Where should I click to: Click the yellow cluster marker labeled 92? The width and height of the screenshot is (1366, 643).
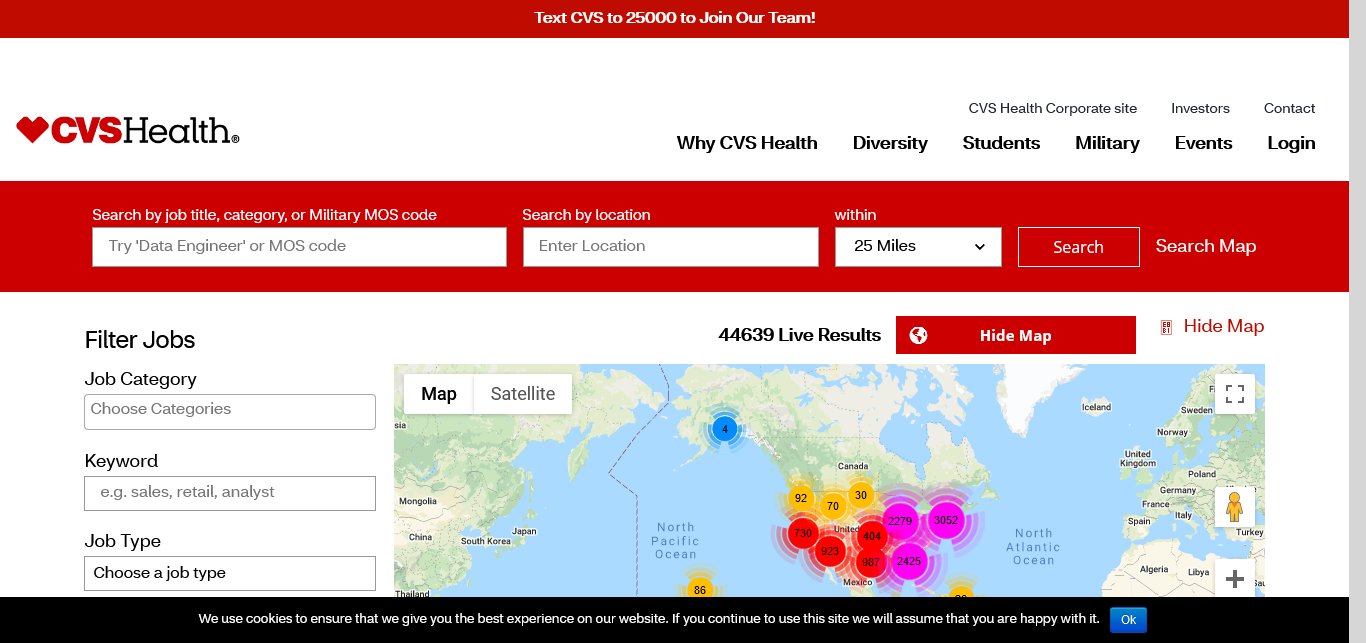coord(800,498)
